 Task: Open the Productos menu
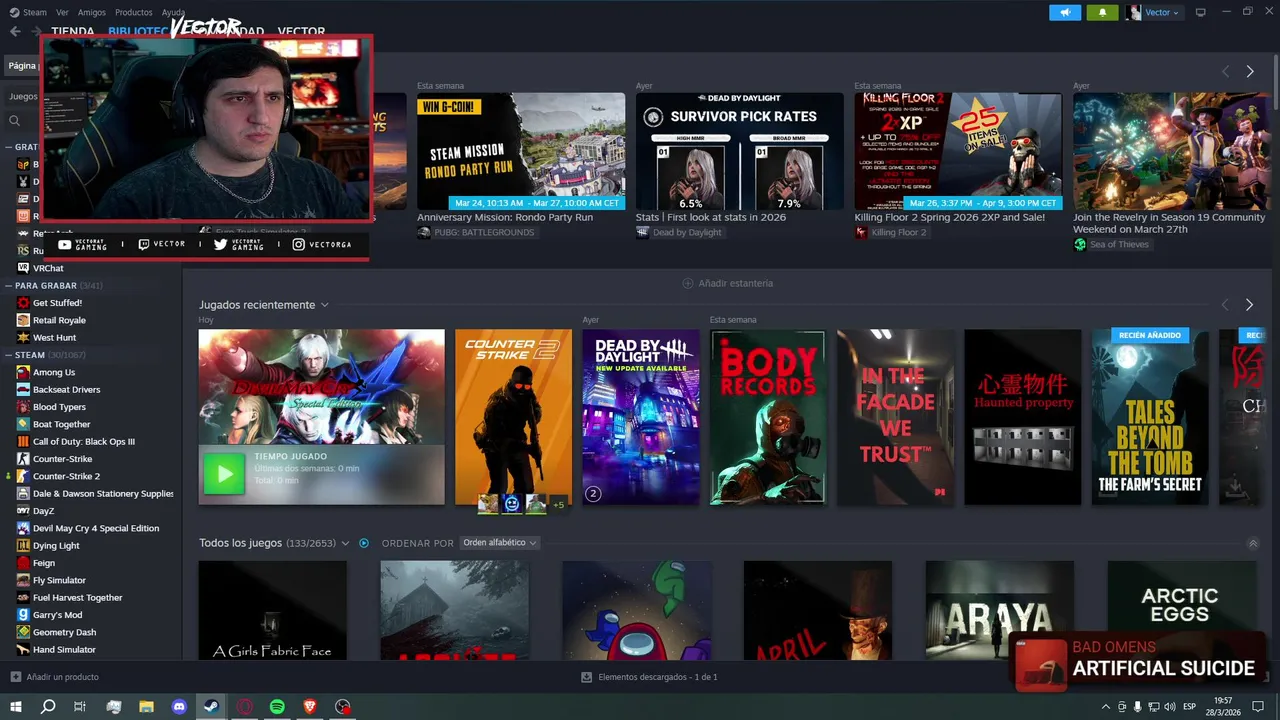(x=133, y=12)
